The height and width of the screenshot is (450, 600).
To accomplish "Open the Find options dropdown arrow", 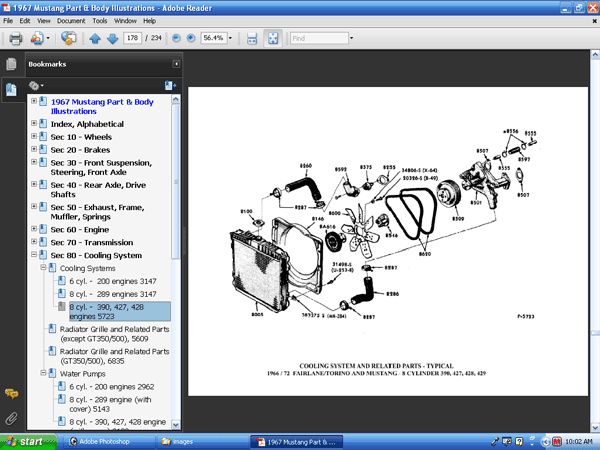I will click(351, 38).
